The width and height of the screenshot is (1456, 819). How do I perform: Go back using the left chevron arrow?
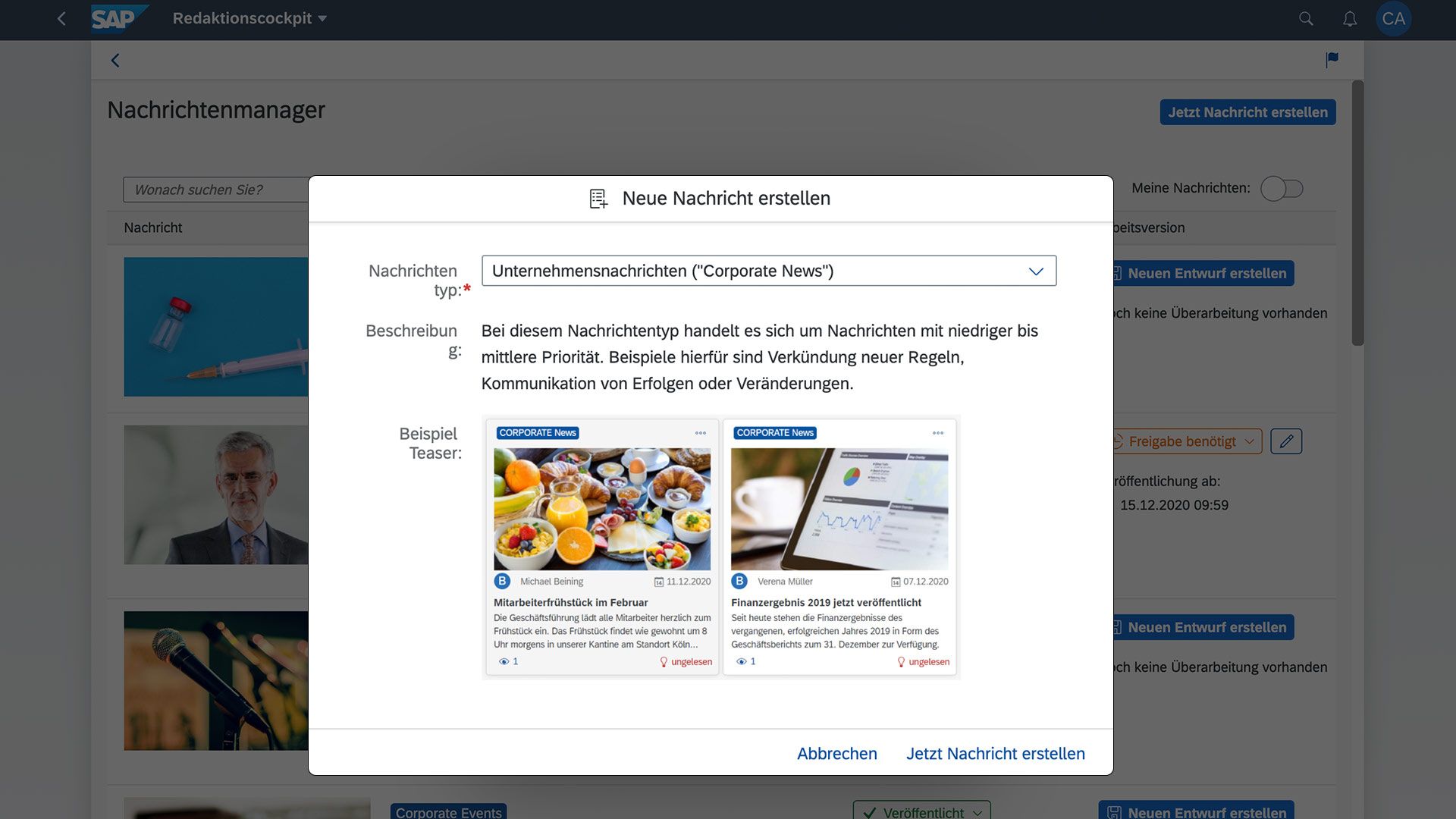115,60
